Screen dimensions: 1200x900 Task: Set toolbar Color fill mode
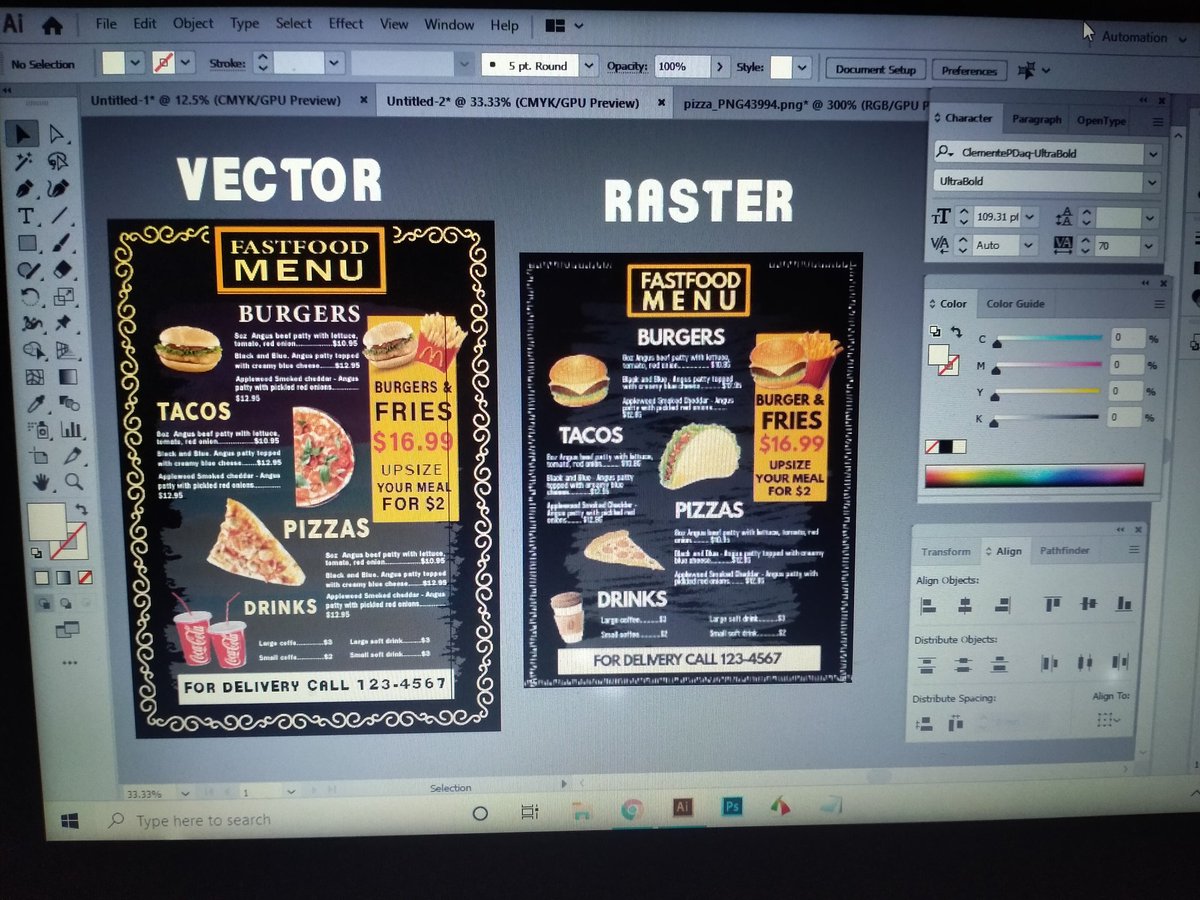coord(42,578)
